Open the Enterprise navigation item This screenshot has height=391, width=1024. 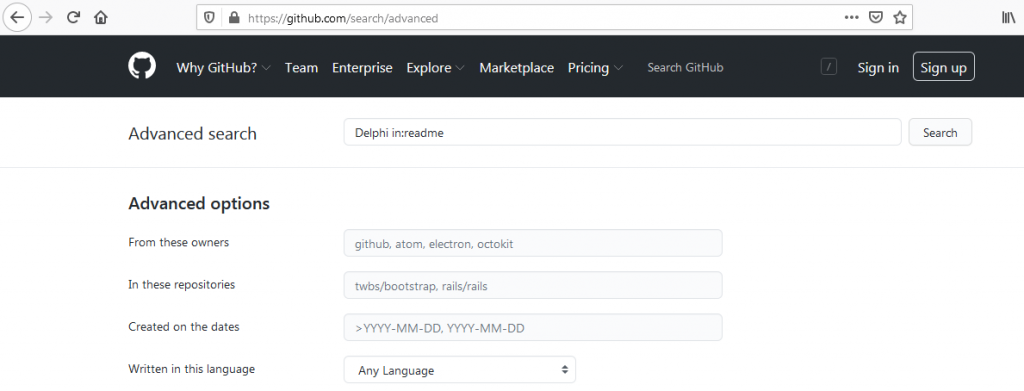[x=362, y=68]
